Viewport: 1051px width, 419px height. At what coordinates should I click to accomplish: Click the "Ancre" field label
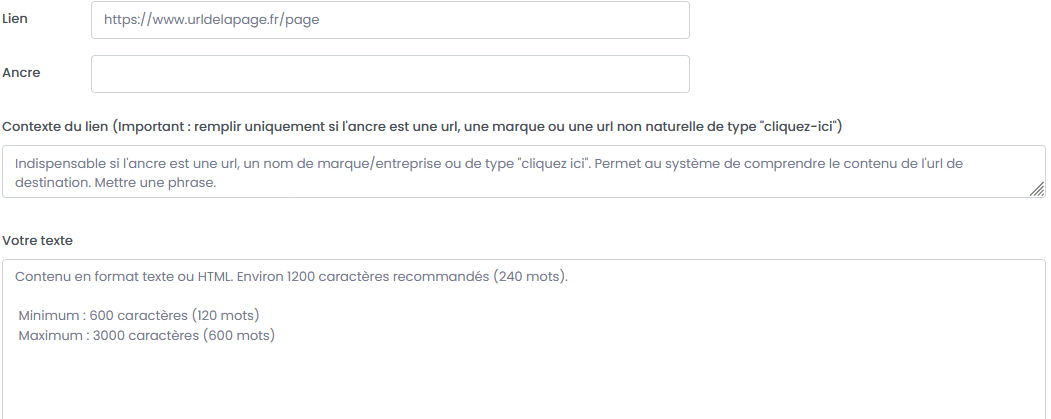[x=21, y=73]
